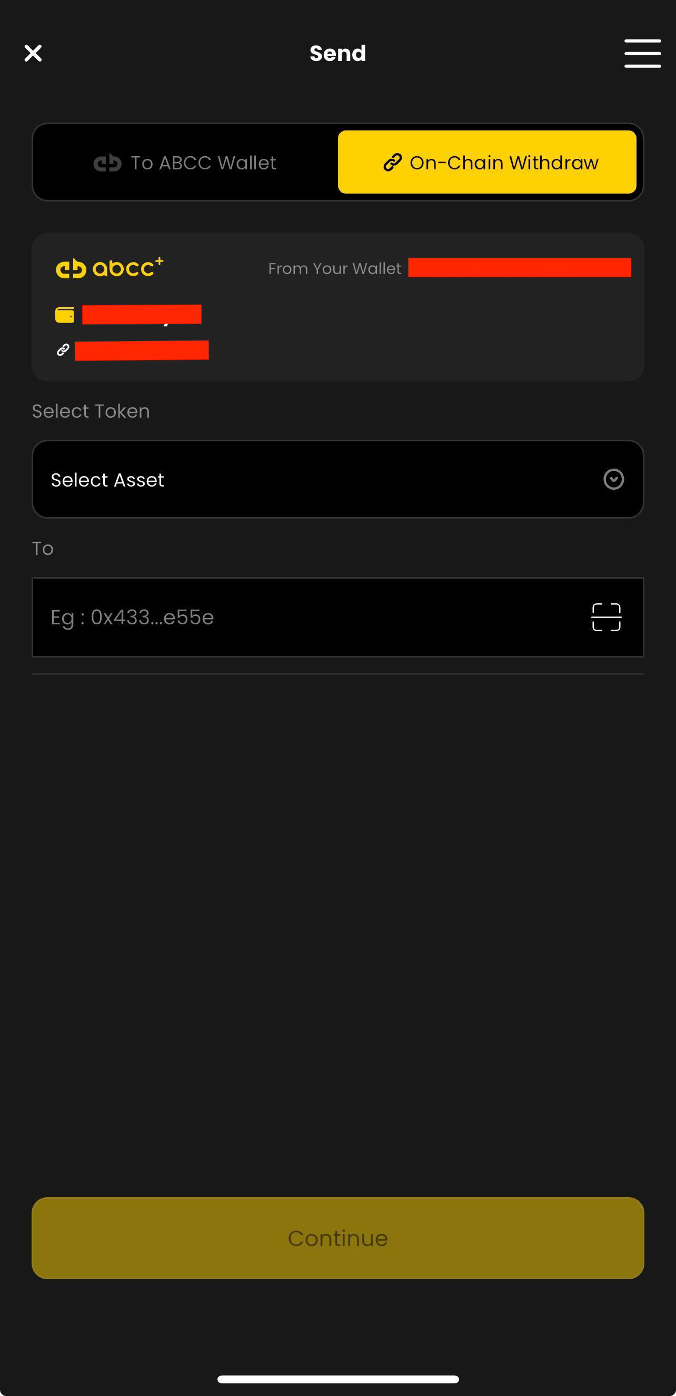Click the redacted address beside From Your Wallet
This screenshot has width=676, height=1396.
pos(519,267)
